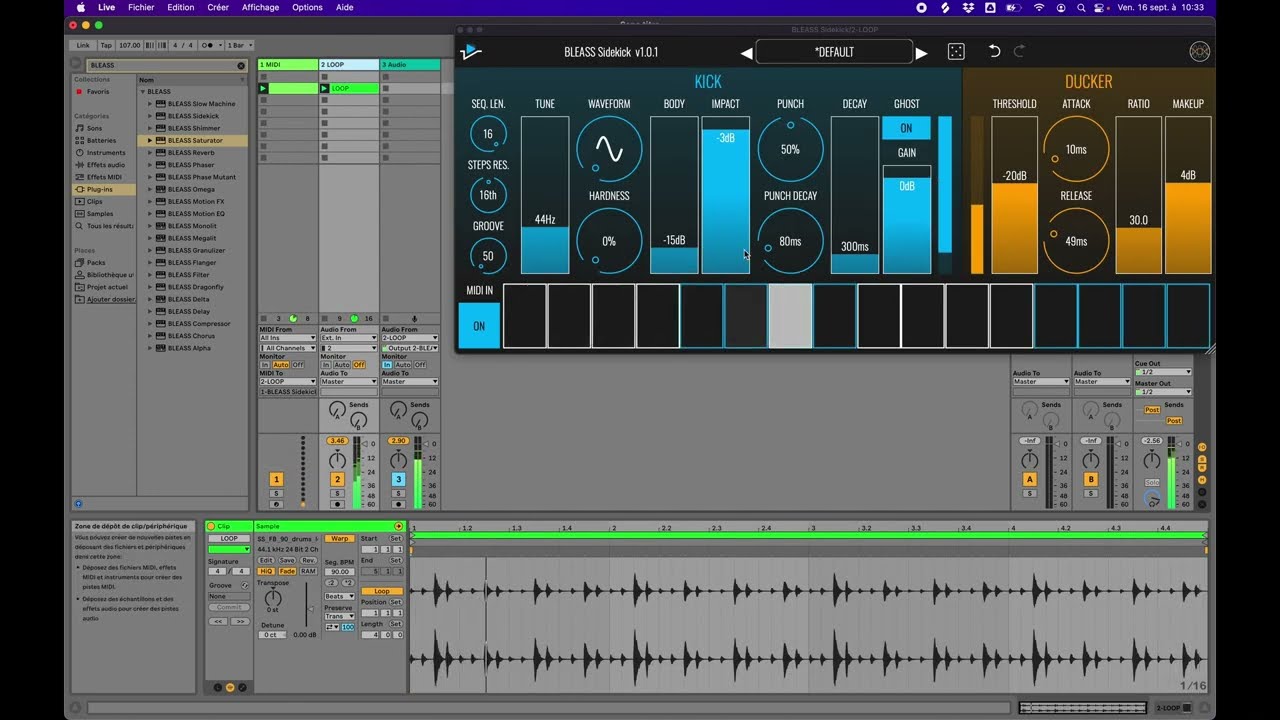The image size is (1280, 720).
Task: Click the HARDNESS knob showing 0%
Action: point(608,241)
